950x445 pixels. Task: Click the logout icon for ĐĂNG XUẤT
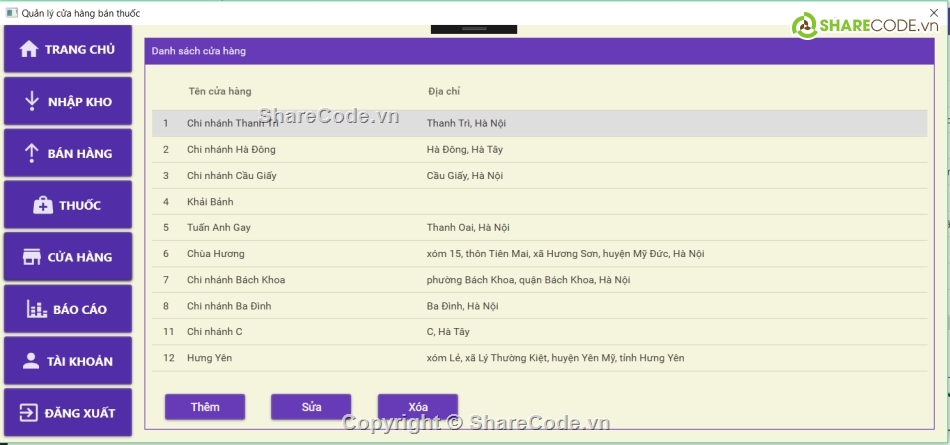(28, 413)
